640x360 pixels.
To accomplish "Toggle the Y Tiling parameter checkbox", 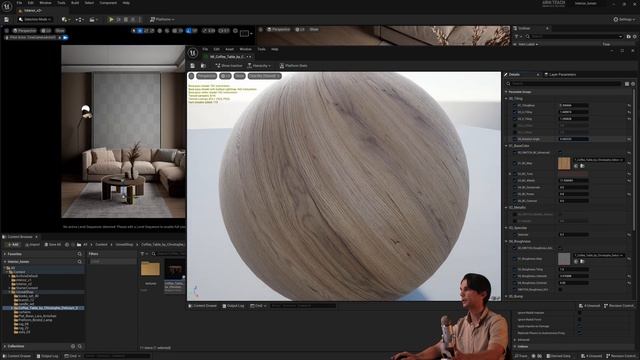I will [515, 119].
